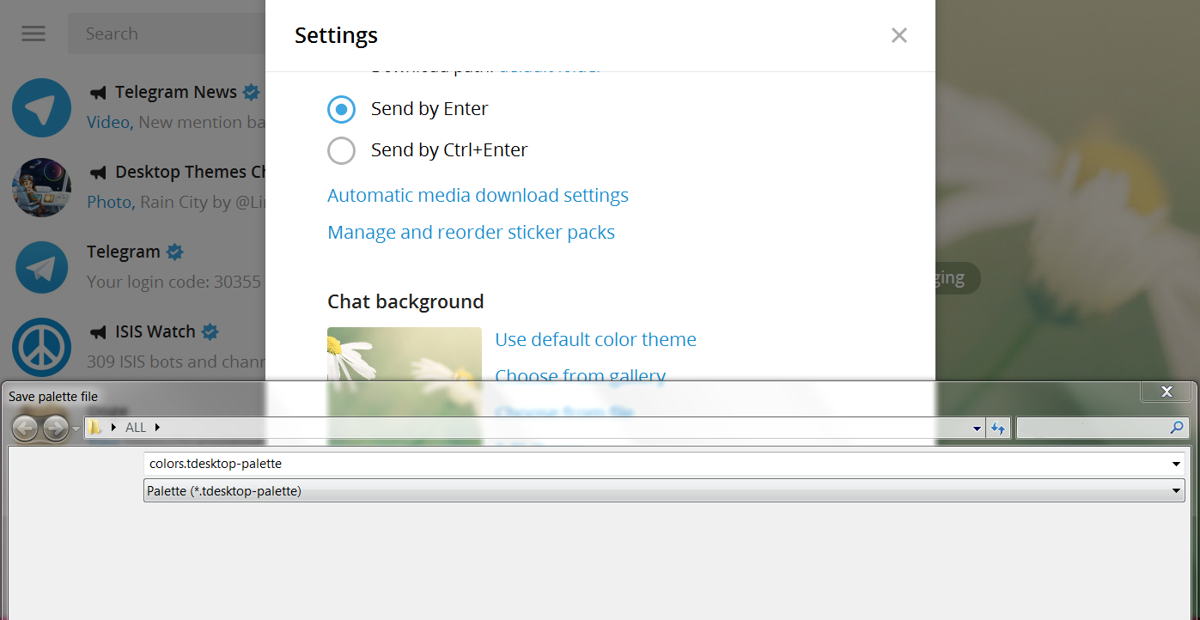Click the megaphone icon beside ISIS Watch
This screenshot has height=620, width=1200.
click(98, 332)
